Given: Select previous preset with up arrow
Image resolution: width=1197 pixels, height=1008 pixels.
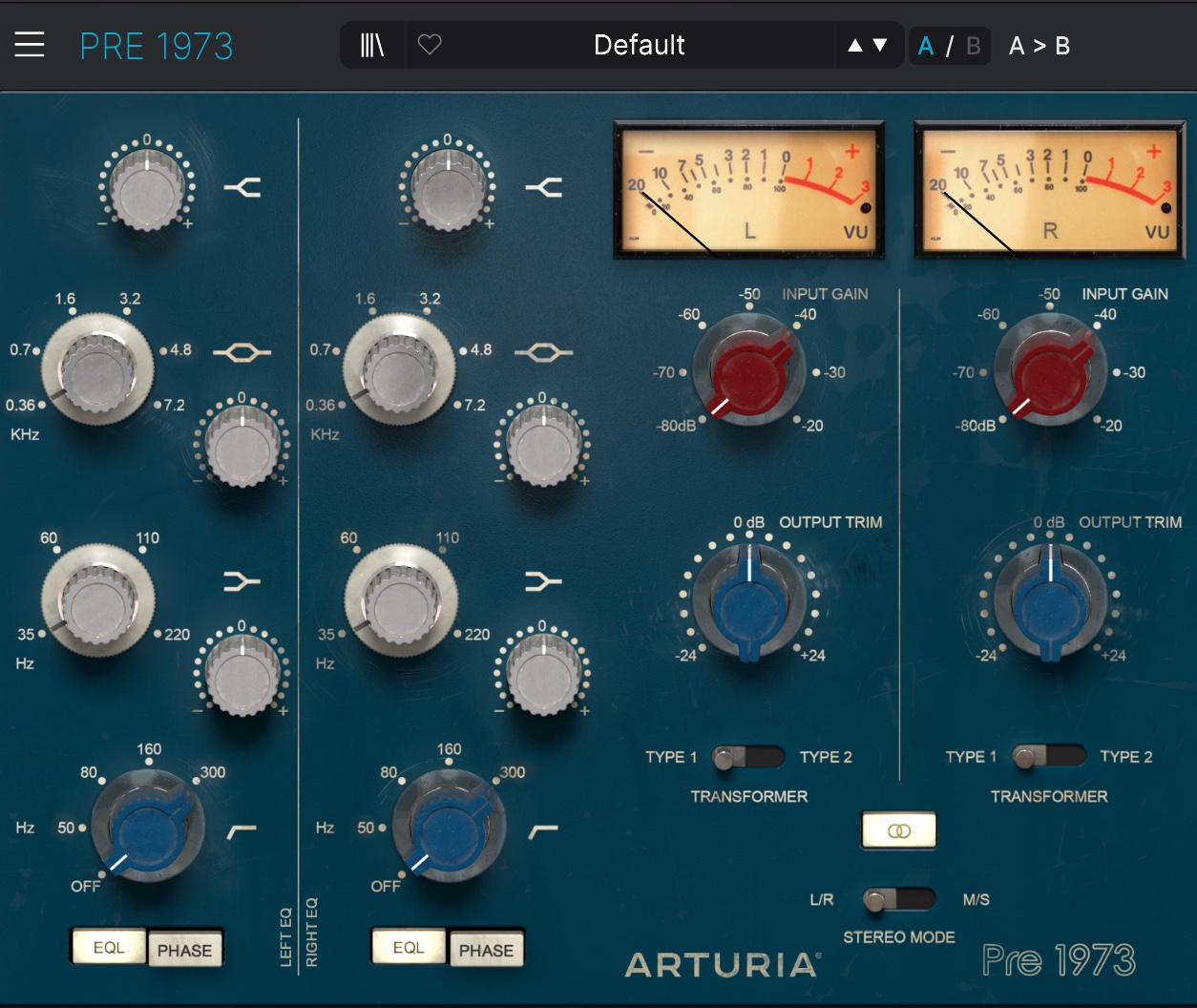Looking at the screenshot, I should click(x=855, y=45).
